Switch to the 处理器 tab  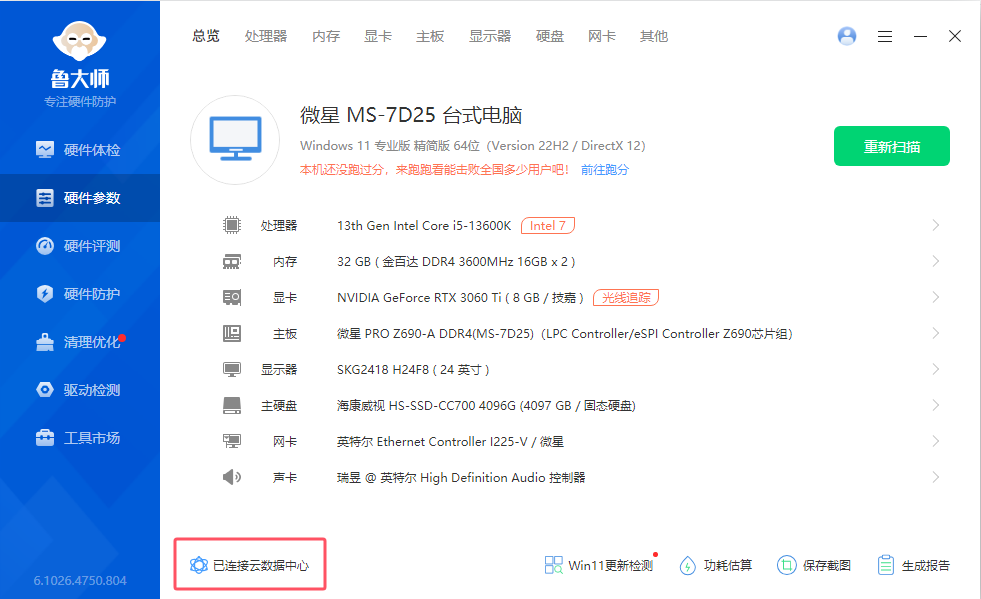(x=266, y=36)
